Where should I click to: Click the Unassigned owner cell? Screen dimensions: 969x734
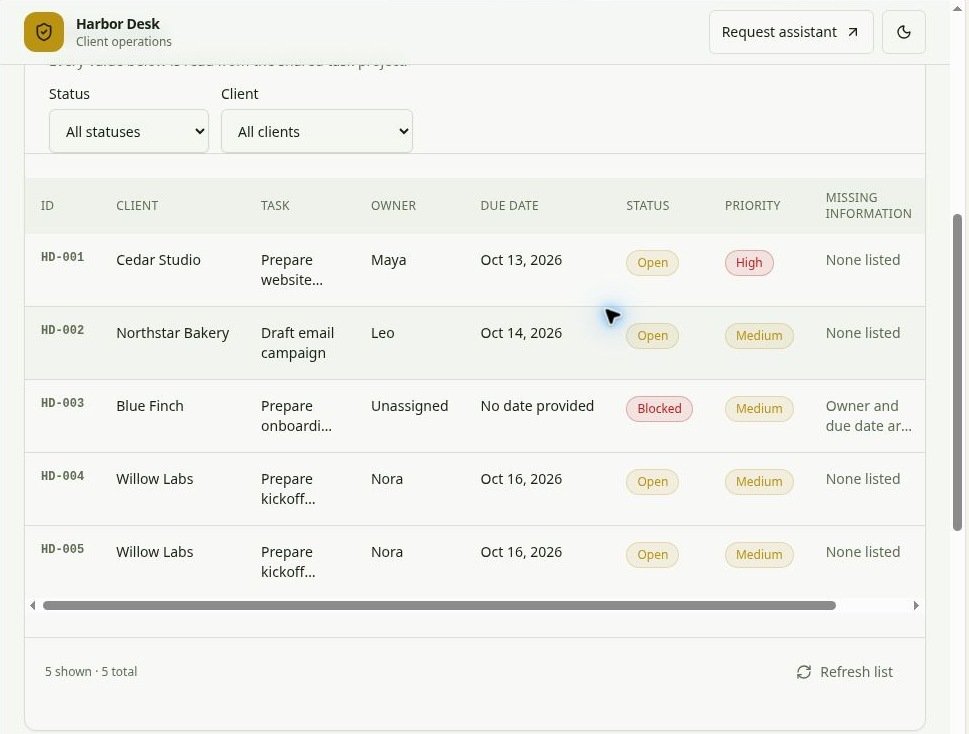pos(409,406)
